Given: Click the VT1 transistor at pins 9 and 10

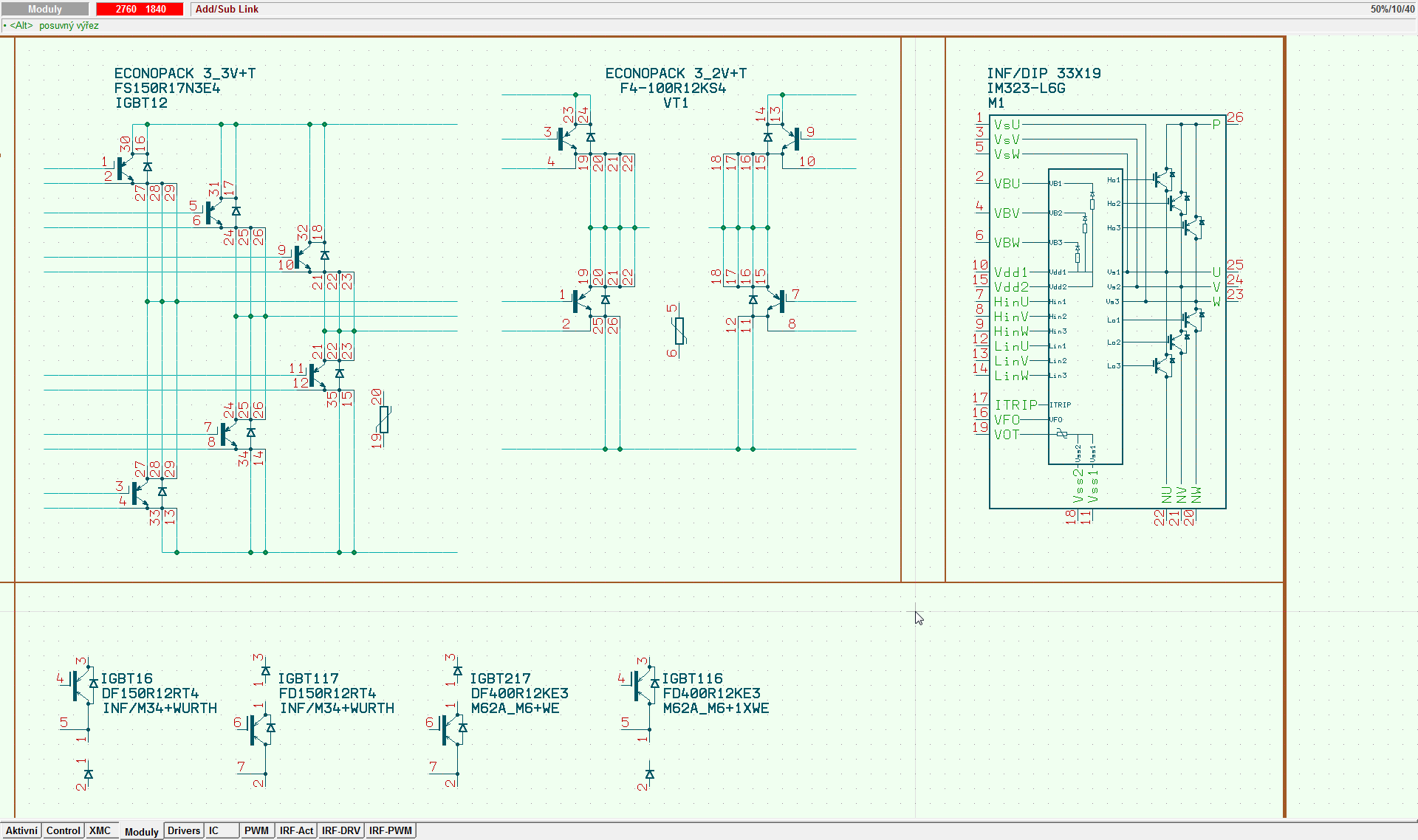Looking at the screenshot, I should pyautogui.click(x=784, y=139).
